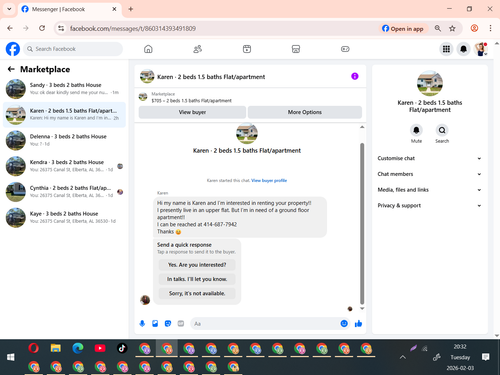The image size is (500, 375).
Task: Open the Facebook menu grid icon
Action: coord(446,49)
